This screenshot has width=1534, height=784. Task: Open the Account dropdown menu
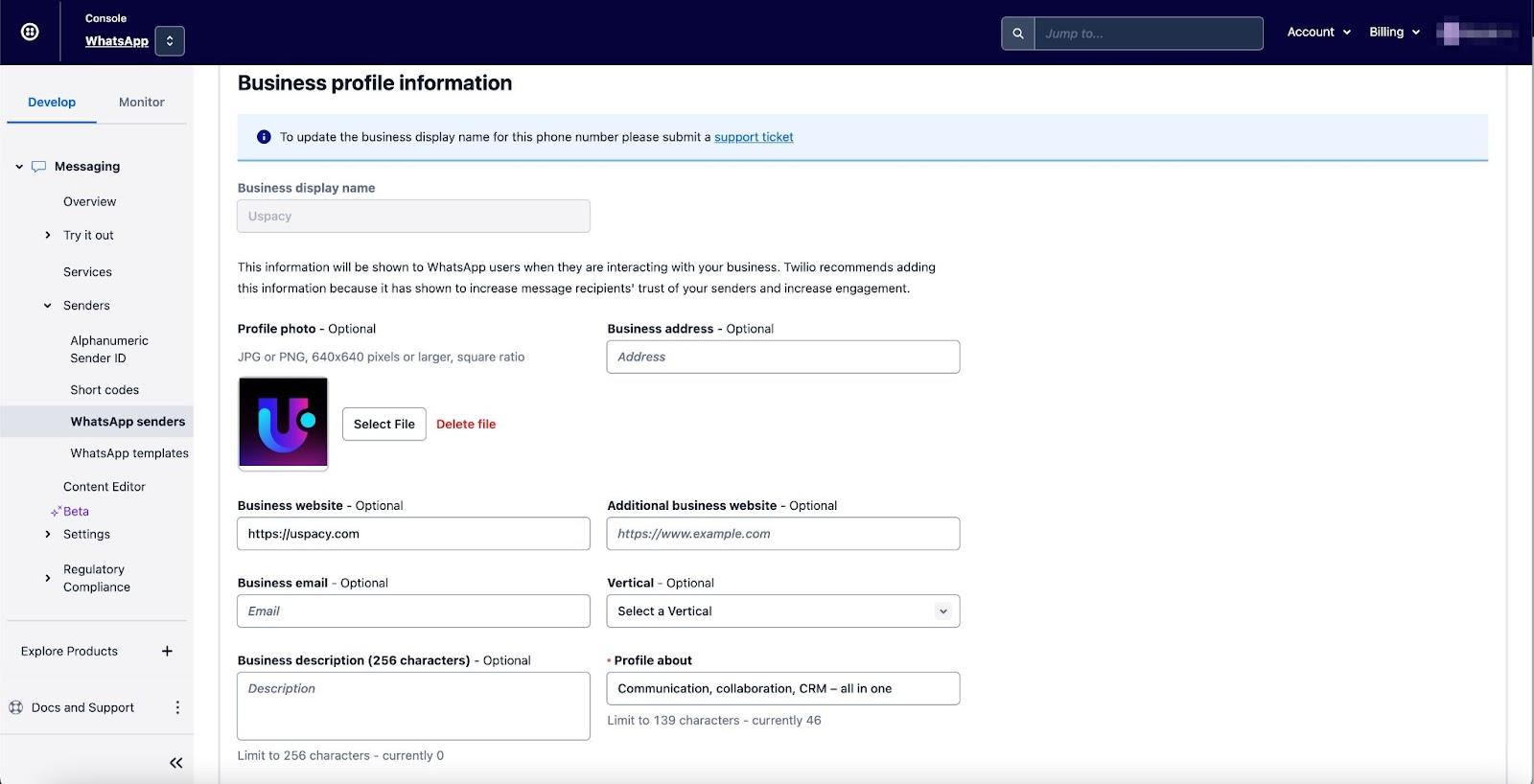click(1318, 33)
